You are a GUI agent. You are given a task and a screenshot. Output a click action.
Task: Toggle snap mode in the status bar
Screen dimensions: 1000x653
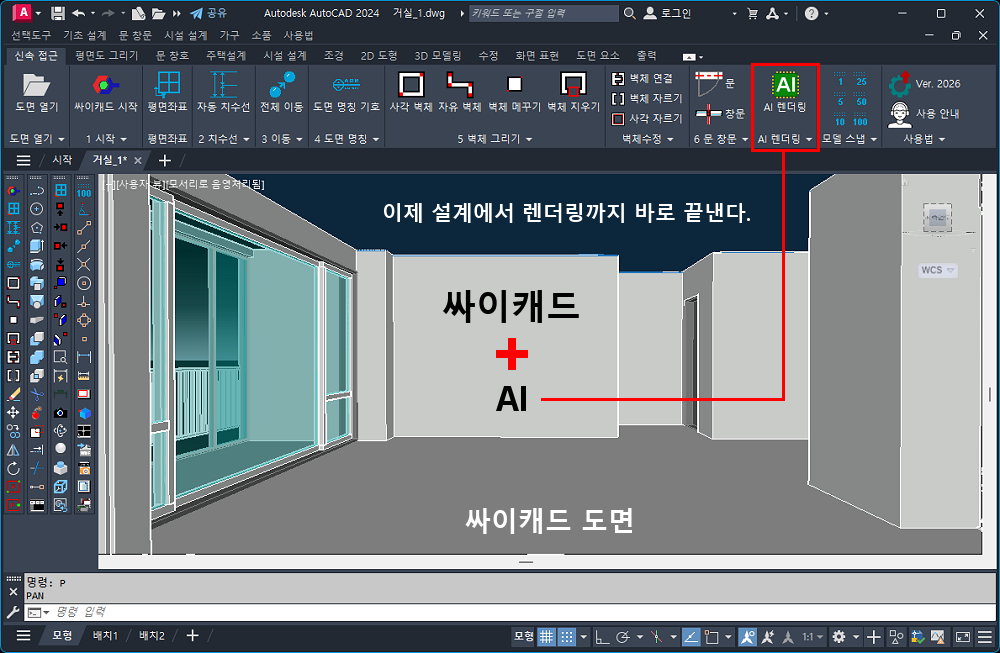click(568, 636)
